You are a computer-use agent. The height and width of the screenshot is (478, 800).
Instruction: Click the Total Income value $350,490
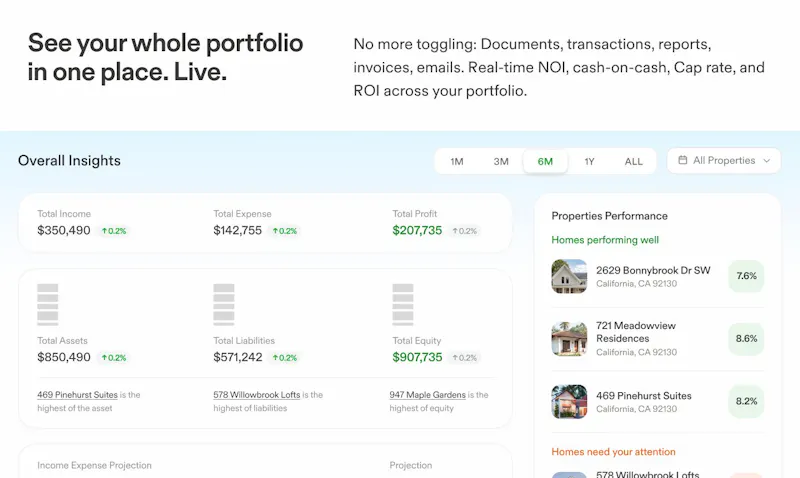(64, 231)
